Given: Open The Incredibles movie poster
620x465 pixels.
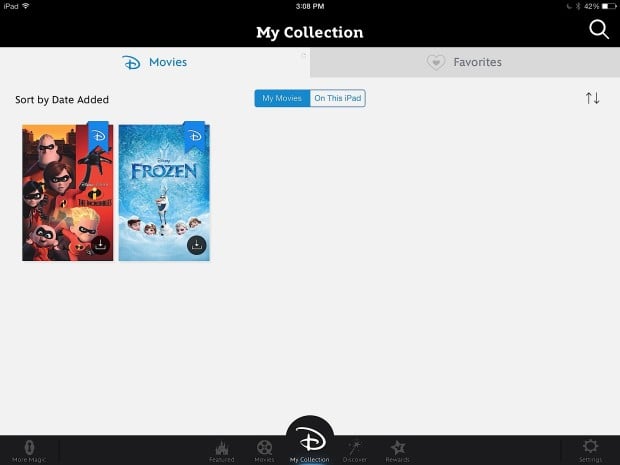Looking at the screenshot, I should pyautogui.click(x=68, y=193).
